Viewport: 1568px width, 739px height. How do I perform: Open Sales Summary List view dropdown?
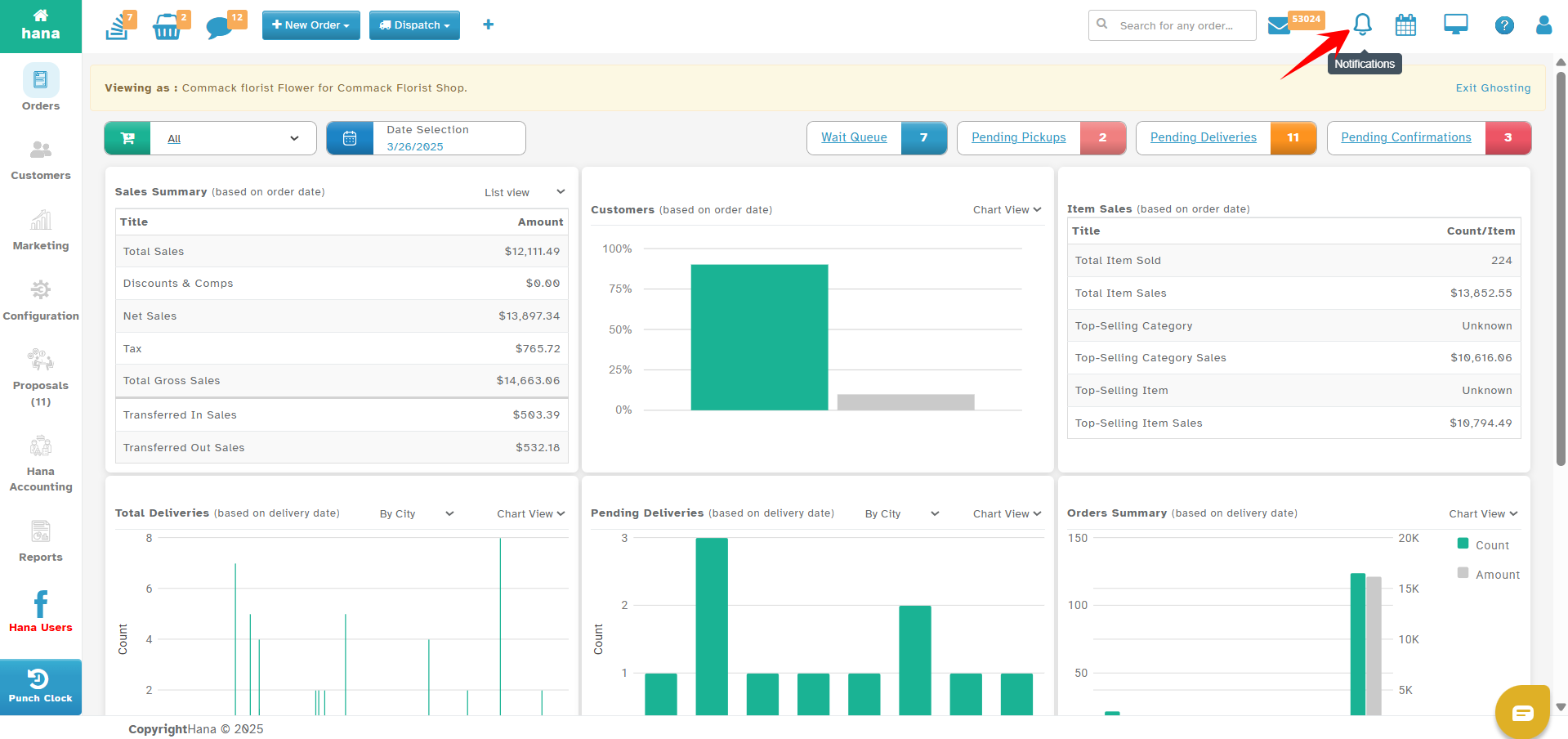525,192
